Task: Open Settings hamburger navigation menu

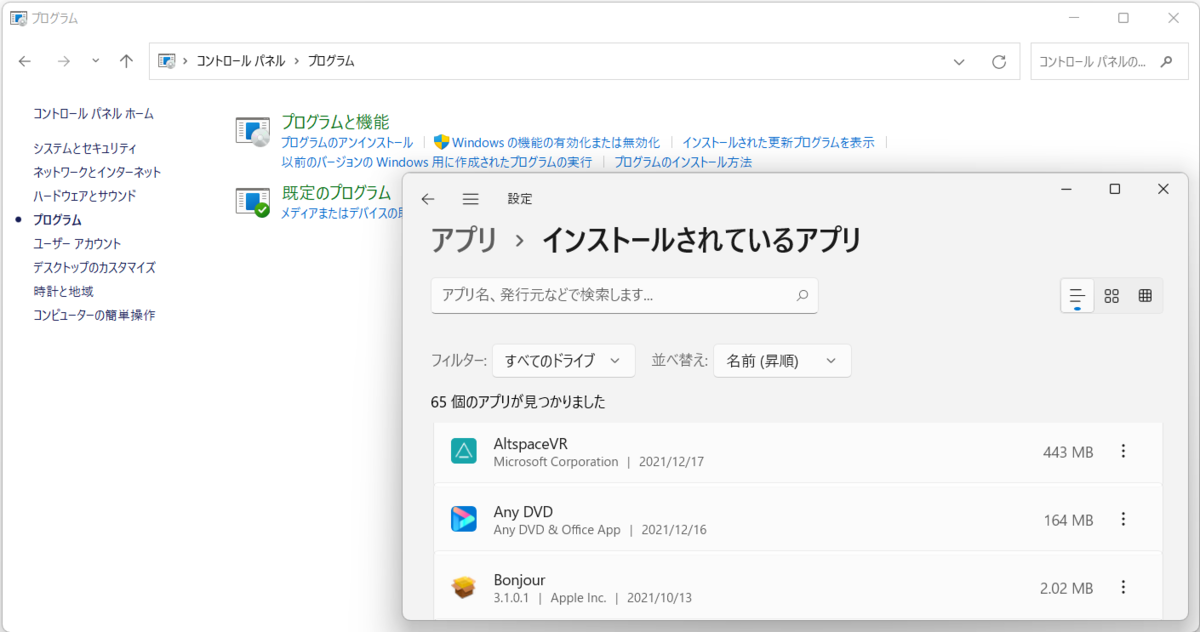Action: (471, 199)
